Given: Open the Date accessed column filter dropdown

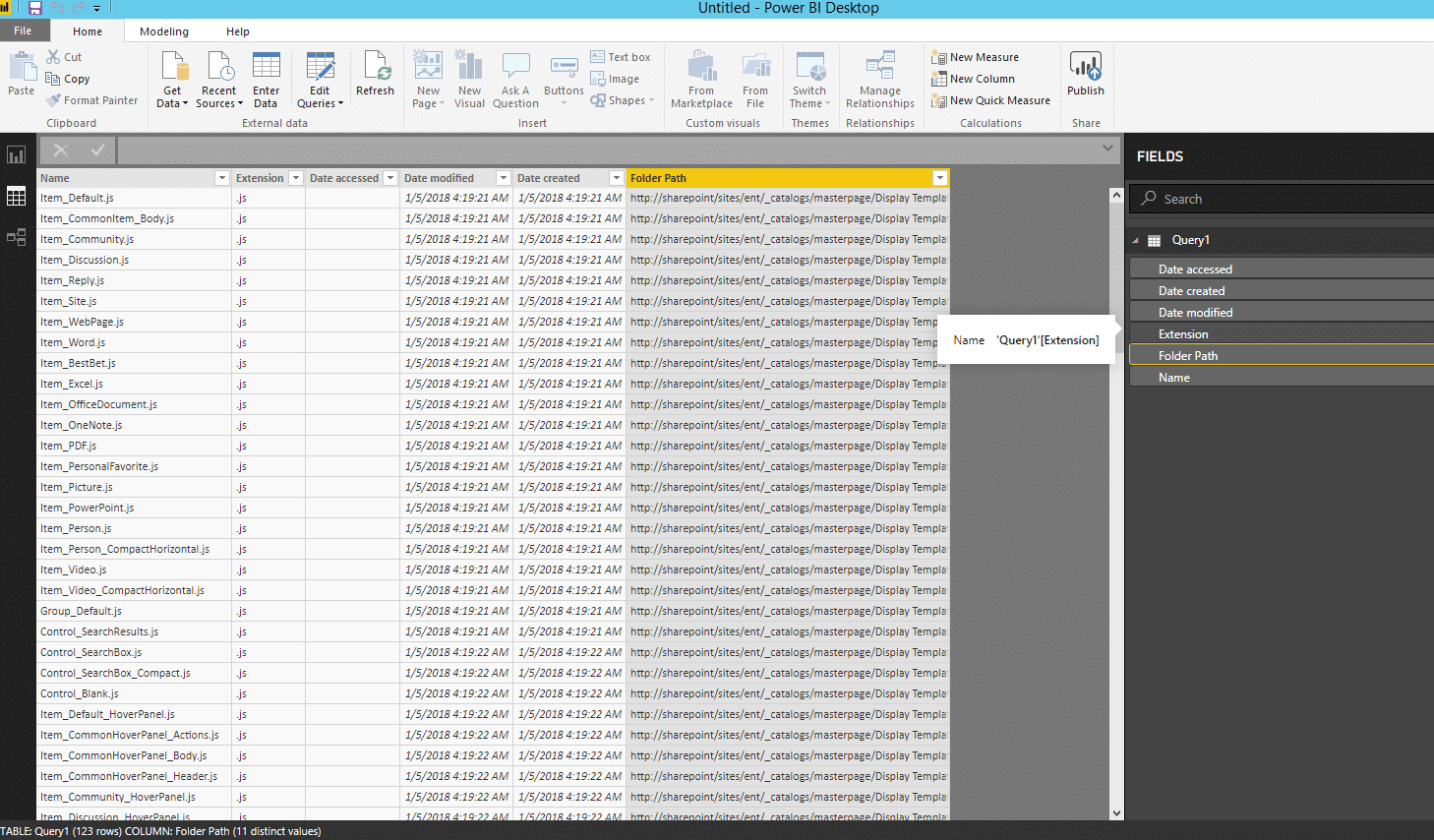Looking at the screenshot, I should coord(390,178).
